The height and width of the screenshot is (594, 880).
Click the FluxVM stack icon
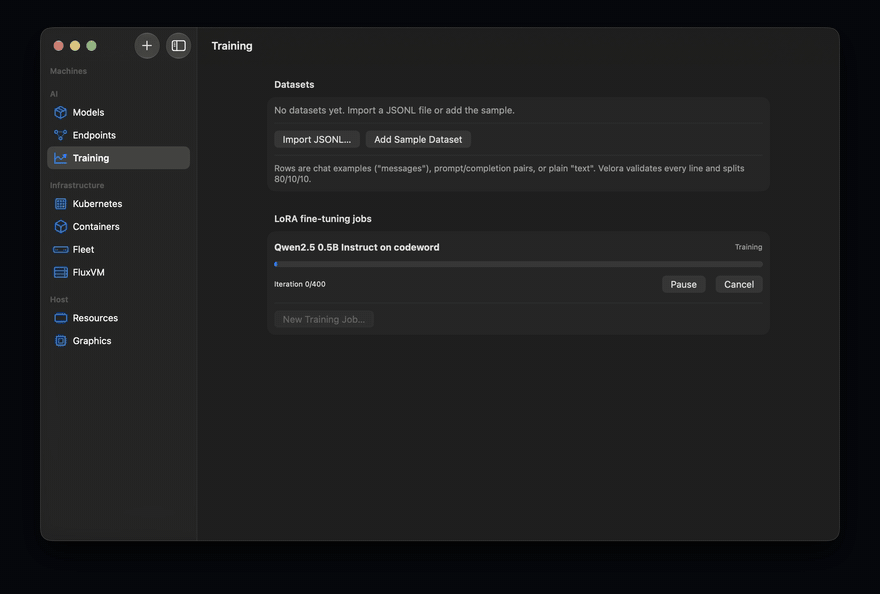point(61,272)
